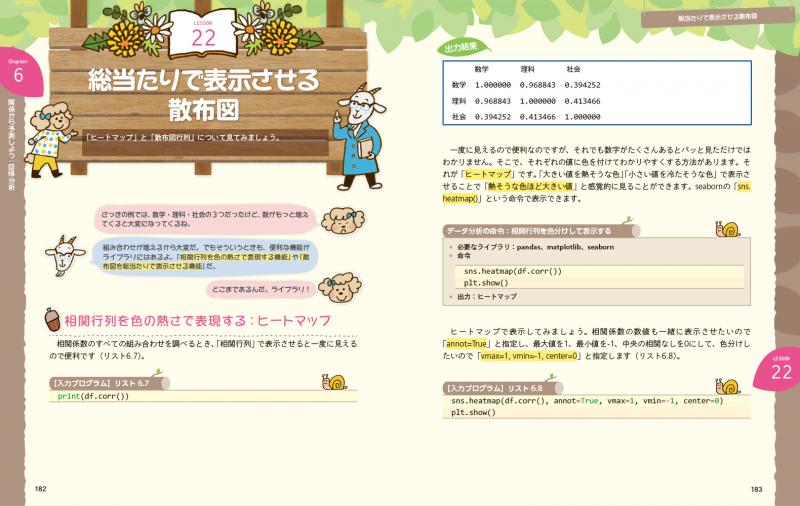This screenshot has height=506, width=800.
Task: Select the LESSON 22 tab on the right edge
Action: pyautogui.click(x=781, y=367)
